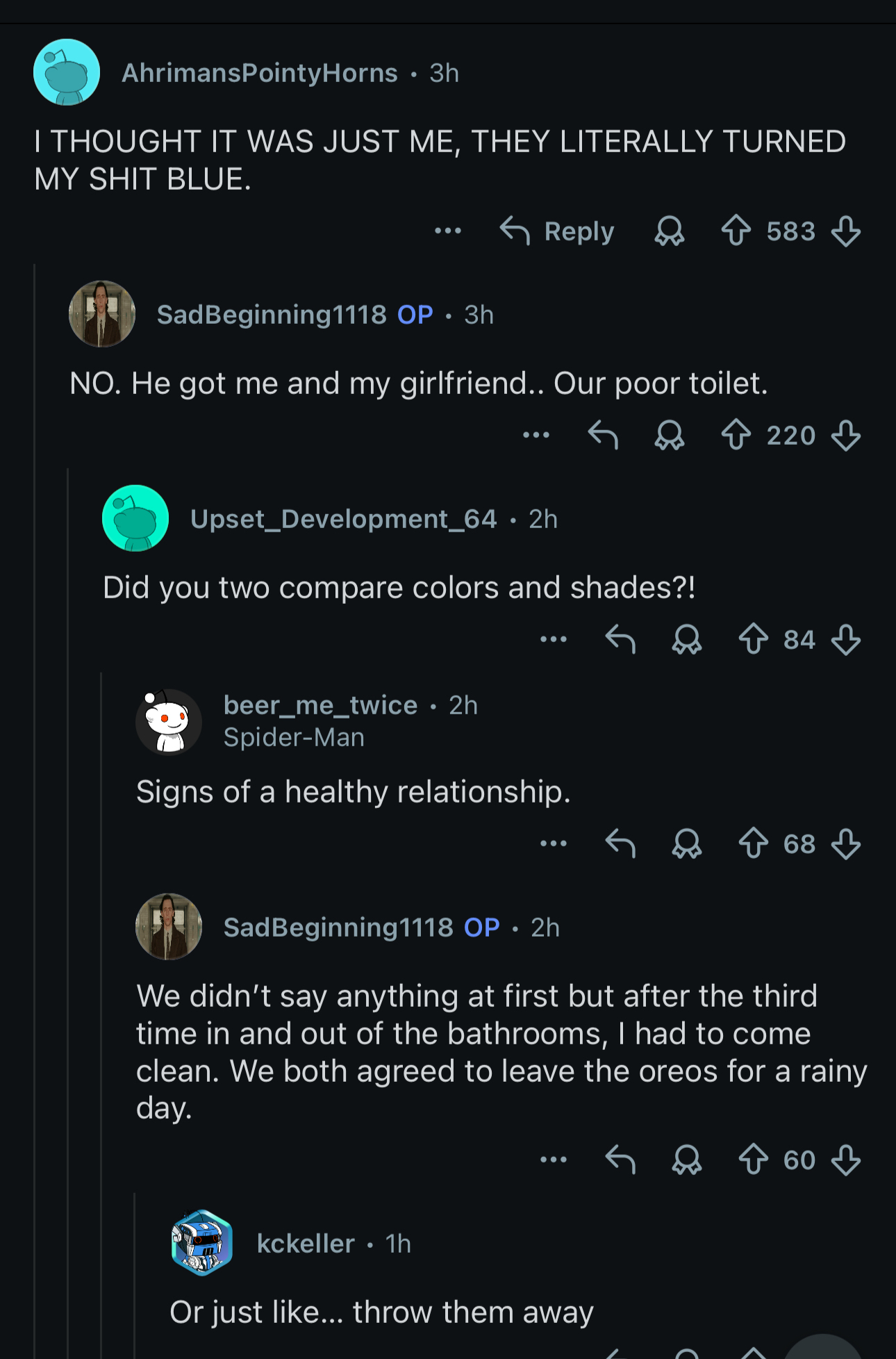The width and height of the screenshot is (896, 1359).
Task: Upvote beer_me_twice's 68-point comment
Action: click(x=753, y=843)
